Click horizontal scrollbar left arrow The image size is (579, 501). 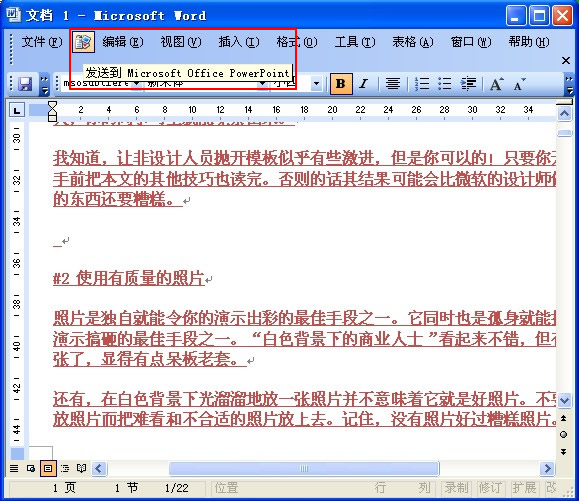click(x=99, y=469)
